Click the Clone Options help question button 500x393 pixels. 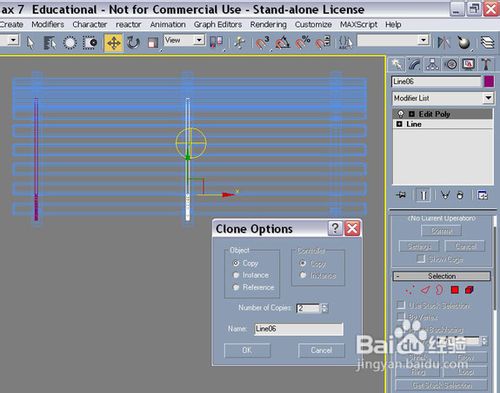[x=335, y=228]
